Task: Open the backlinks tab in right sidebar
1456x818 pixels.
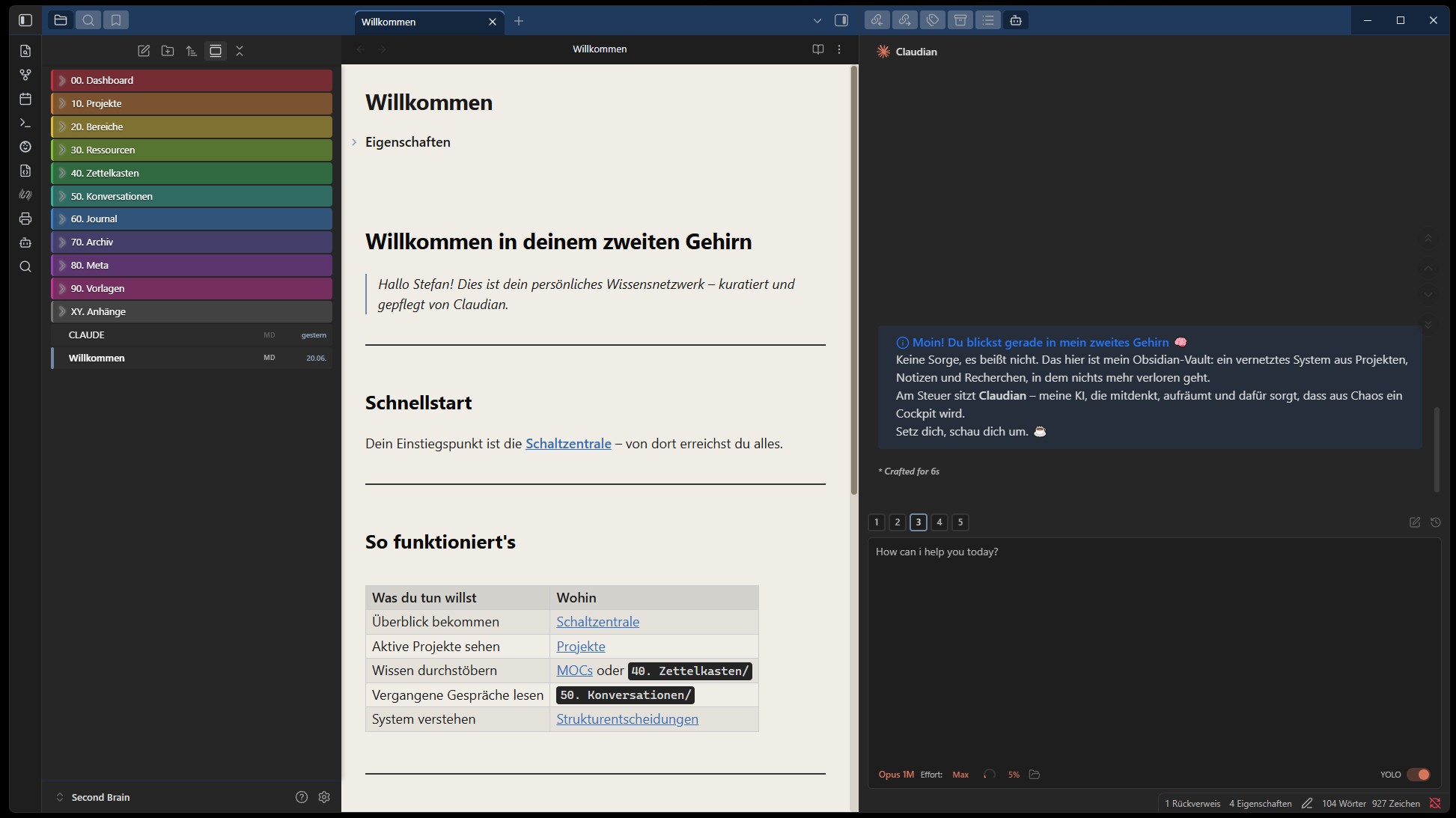Action: (x=877, y=20)
